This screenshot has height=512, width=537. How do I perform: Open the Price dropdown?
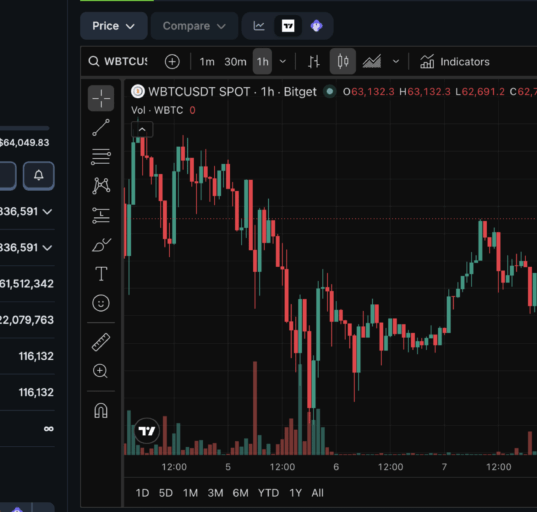[x=113, y=26]
